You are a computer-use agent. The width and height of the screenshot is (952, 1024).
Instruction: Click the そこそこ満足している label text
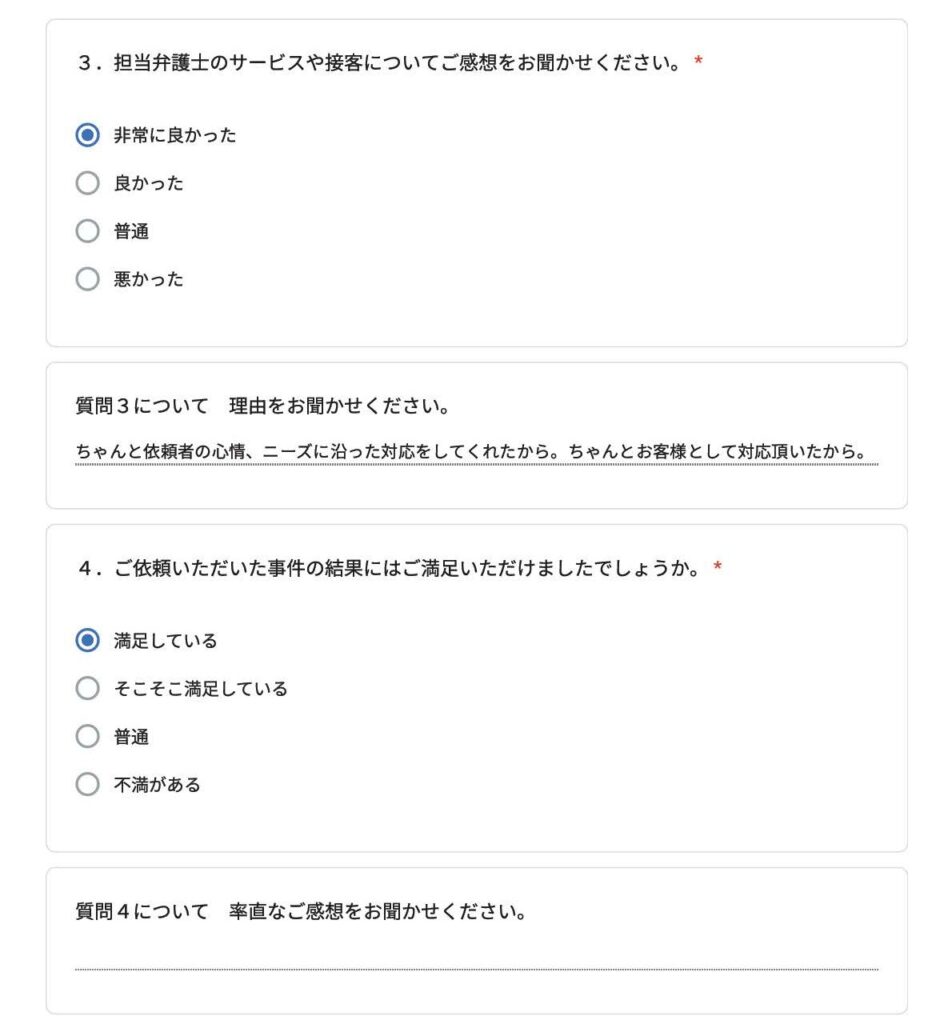200,688
